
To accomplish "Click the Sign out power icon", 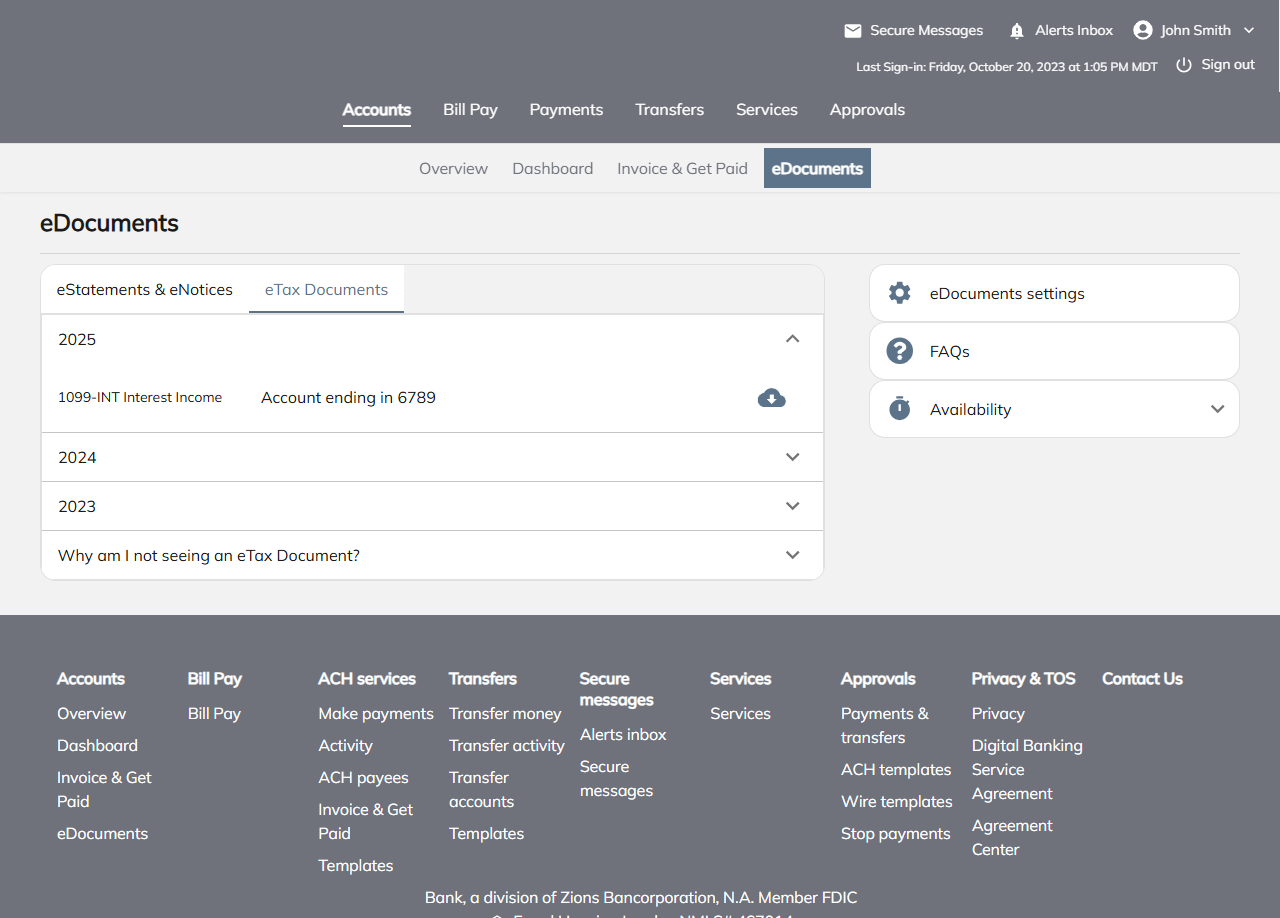I will pos(1184,65).
